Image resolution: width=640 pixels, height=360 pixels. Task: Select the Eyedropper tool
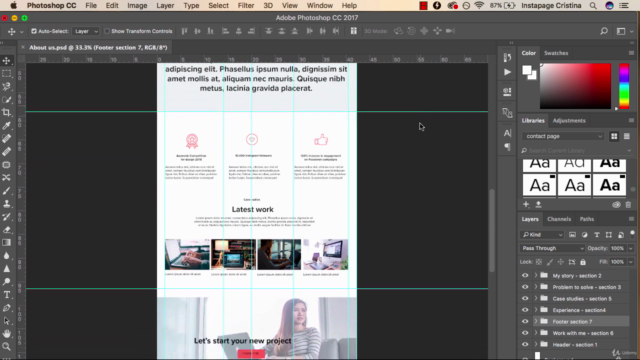pyautogui.click(x=7, y=126)
